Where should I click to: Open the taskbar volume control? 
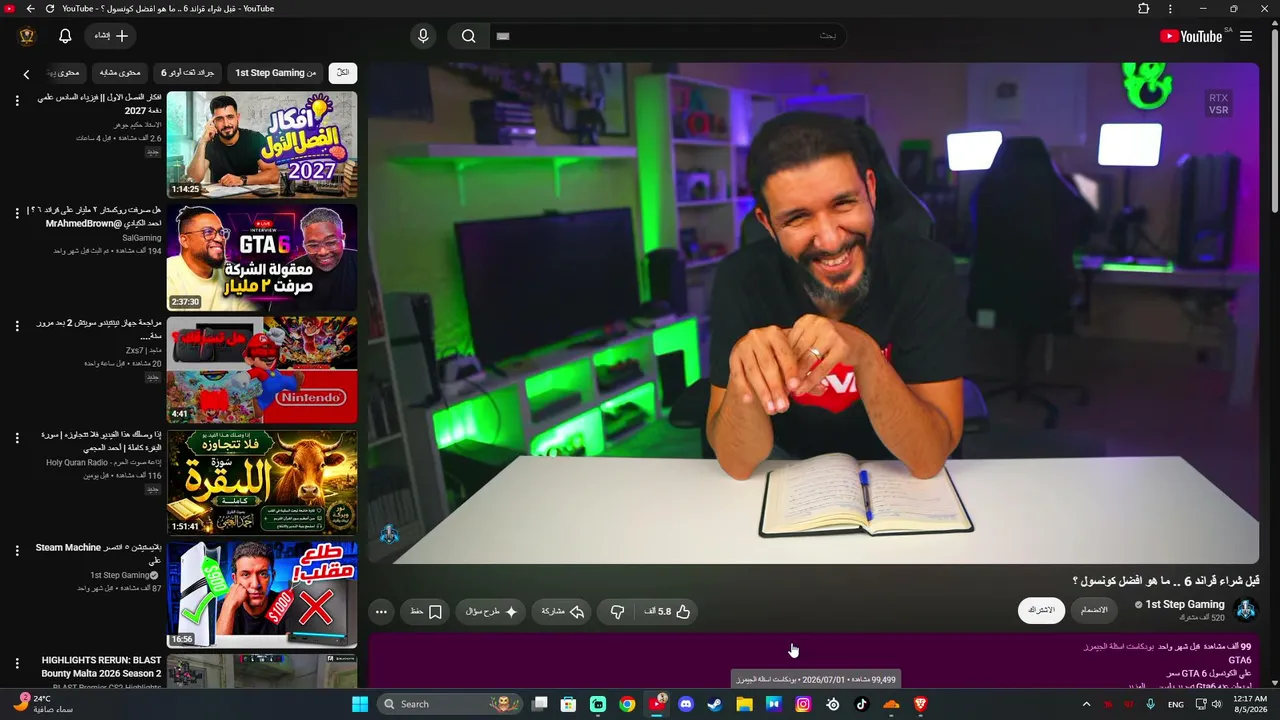tap(1217, 704)
